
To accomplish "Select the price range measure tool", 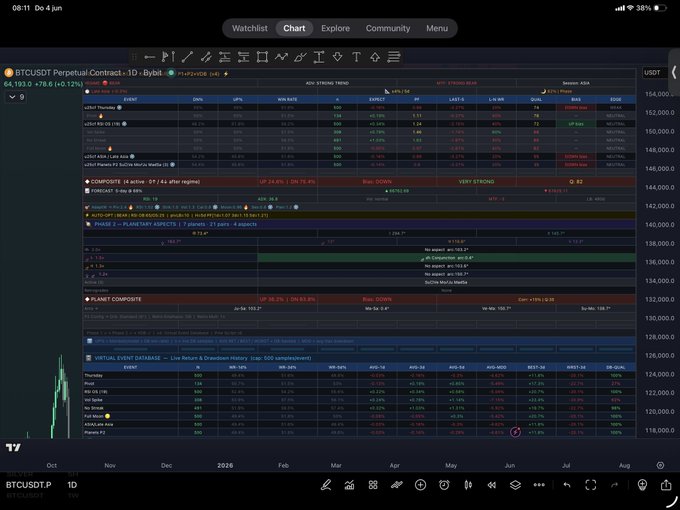I will tap(319, 57).
